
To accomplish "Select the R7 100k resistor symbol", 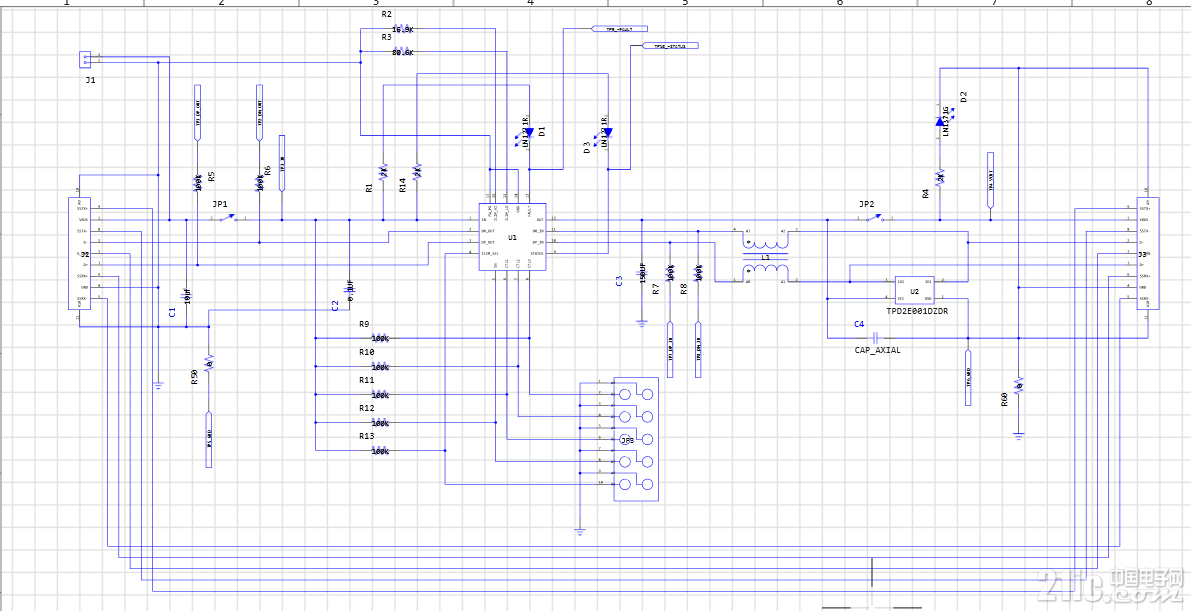I will coord(670,271).
